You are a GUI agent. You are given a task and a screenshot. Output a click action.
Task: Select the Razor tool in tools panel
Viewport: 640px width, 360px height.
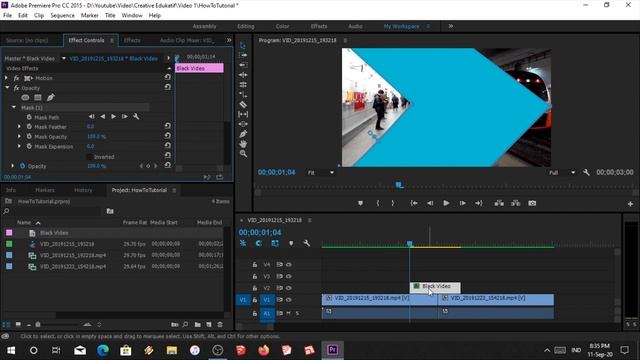click(243, 104)
